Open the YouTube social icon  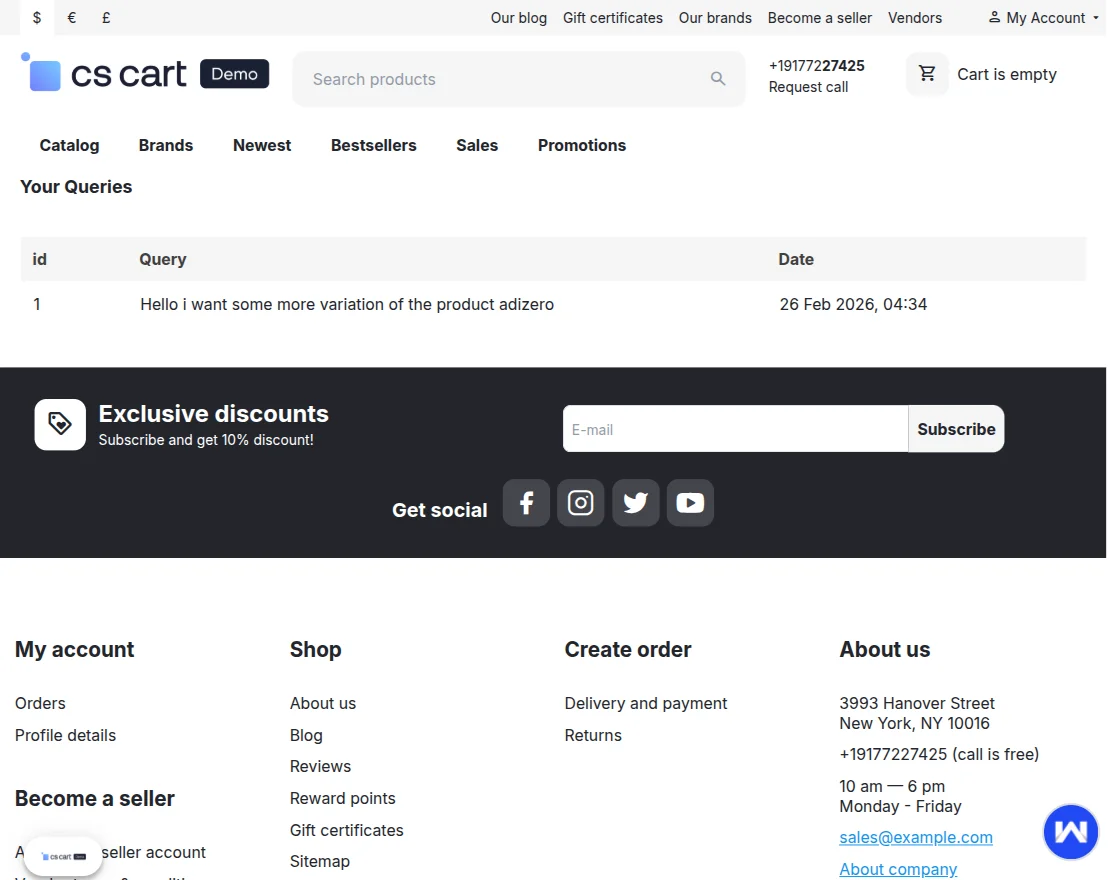click(x=690, y=502)
